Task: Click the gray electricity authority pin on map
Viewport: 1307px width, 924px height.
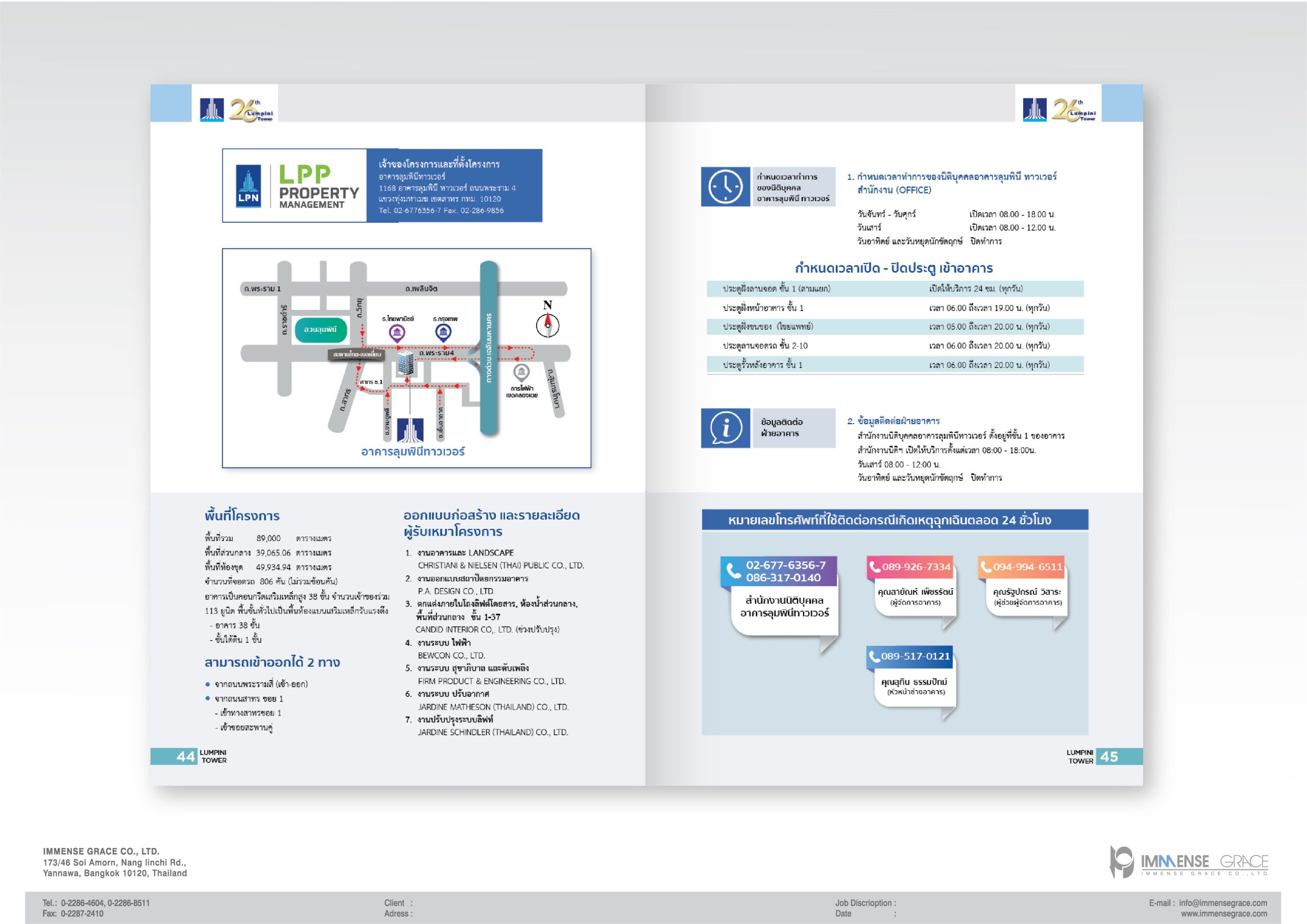Action: (x=521, y=373)
